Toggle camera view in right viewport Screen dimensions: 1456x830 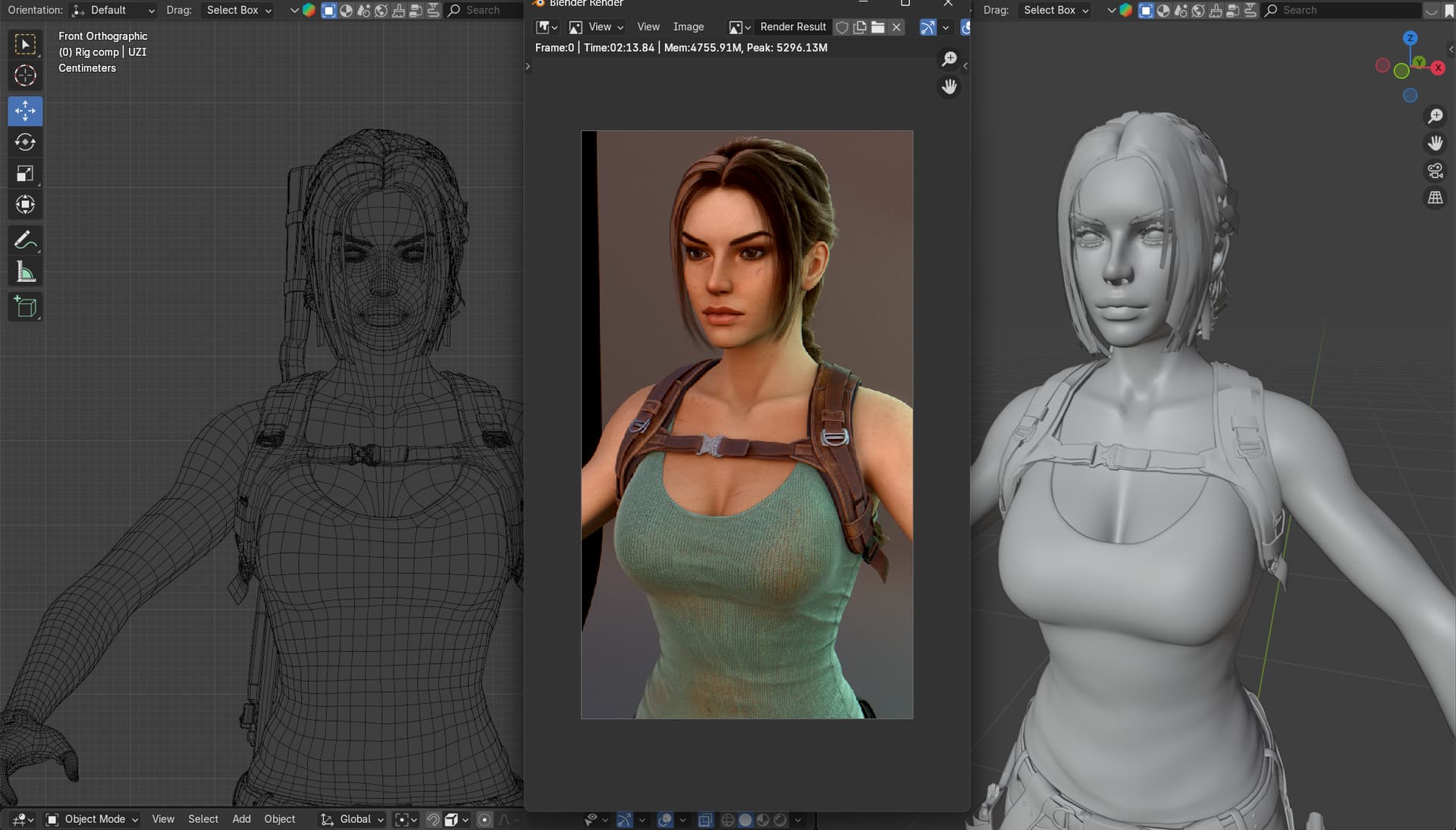tap(1435, 171)
